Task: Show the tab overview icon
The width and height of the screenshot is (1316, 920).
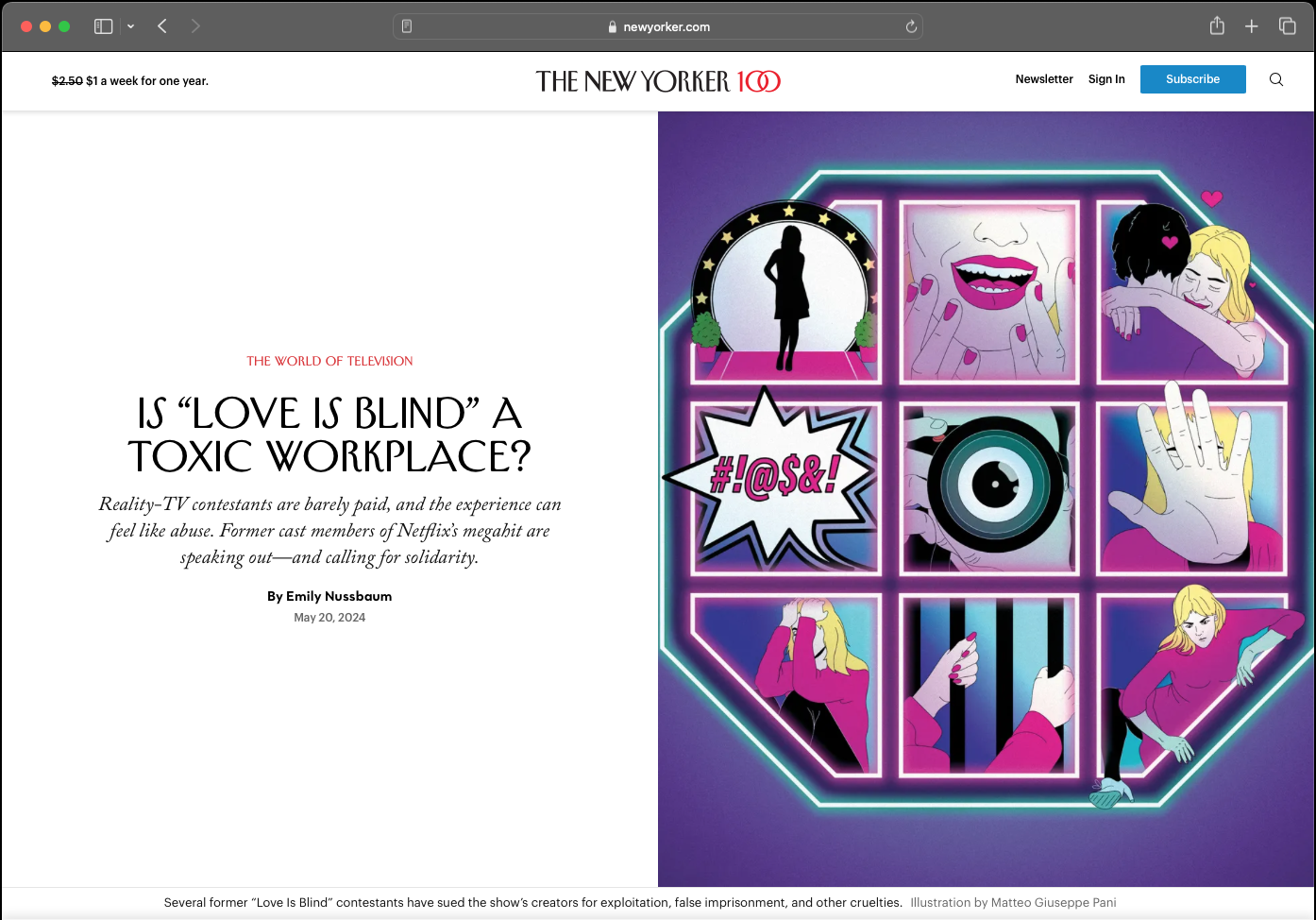Action: point(1287,26)
